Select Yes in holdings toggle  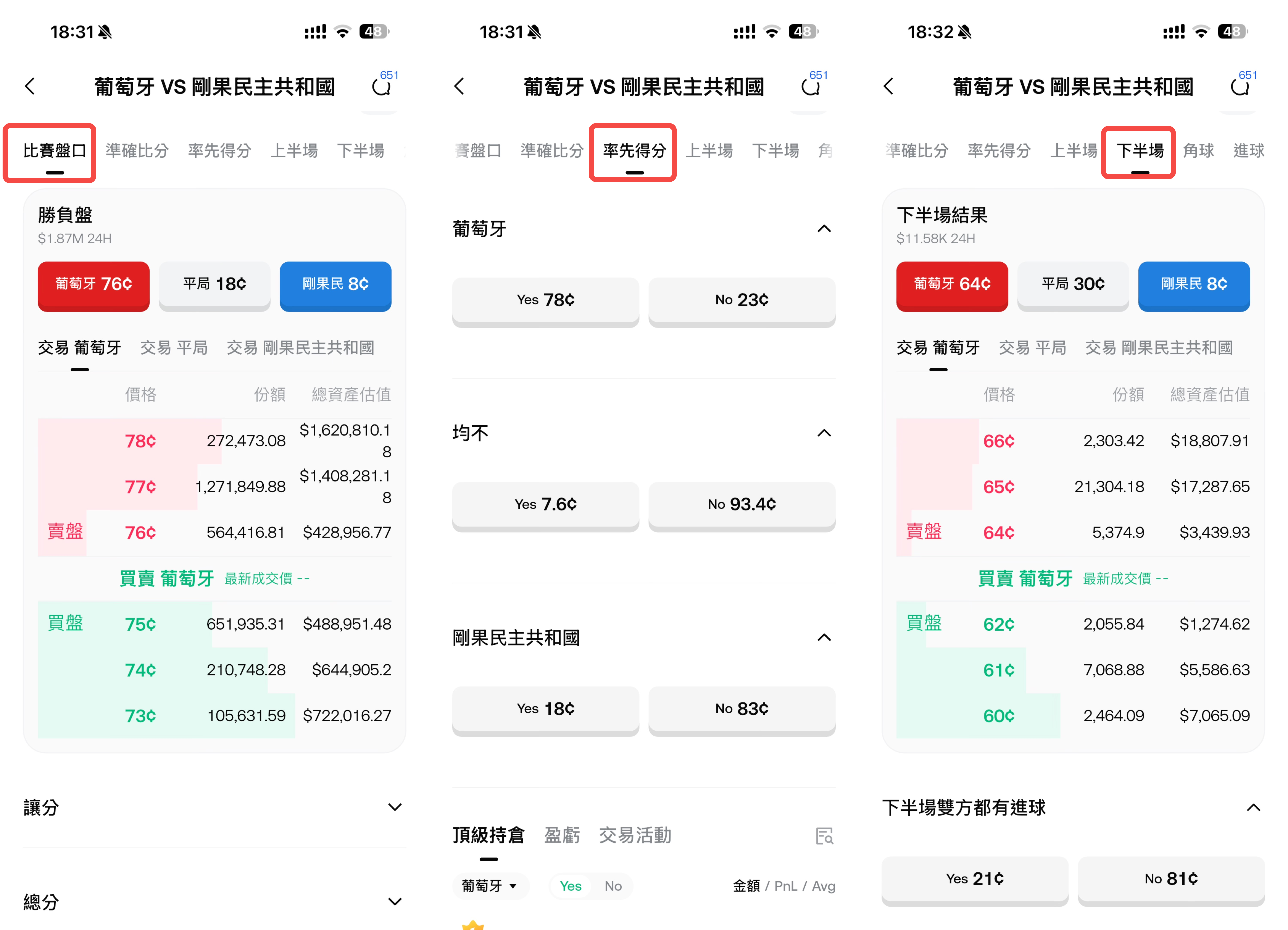click(570, 886)
